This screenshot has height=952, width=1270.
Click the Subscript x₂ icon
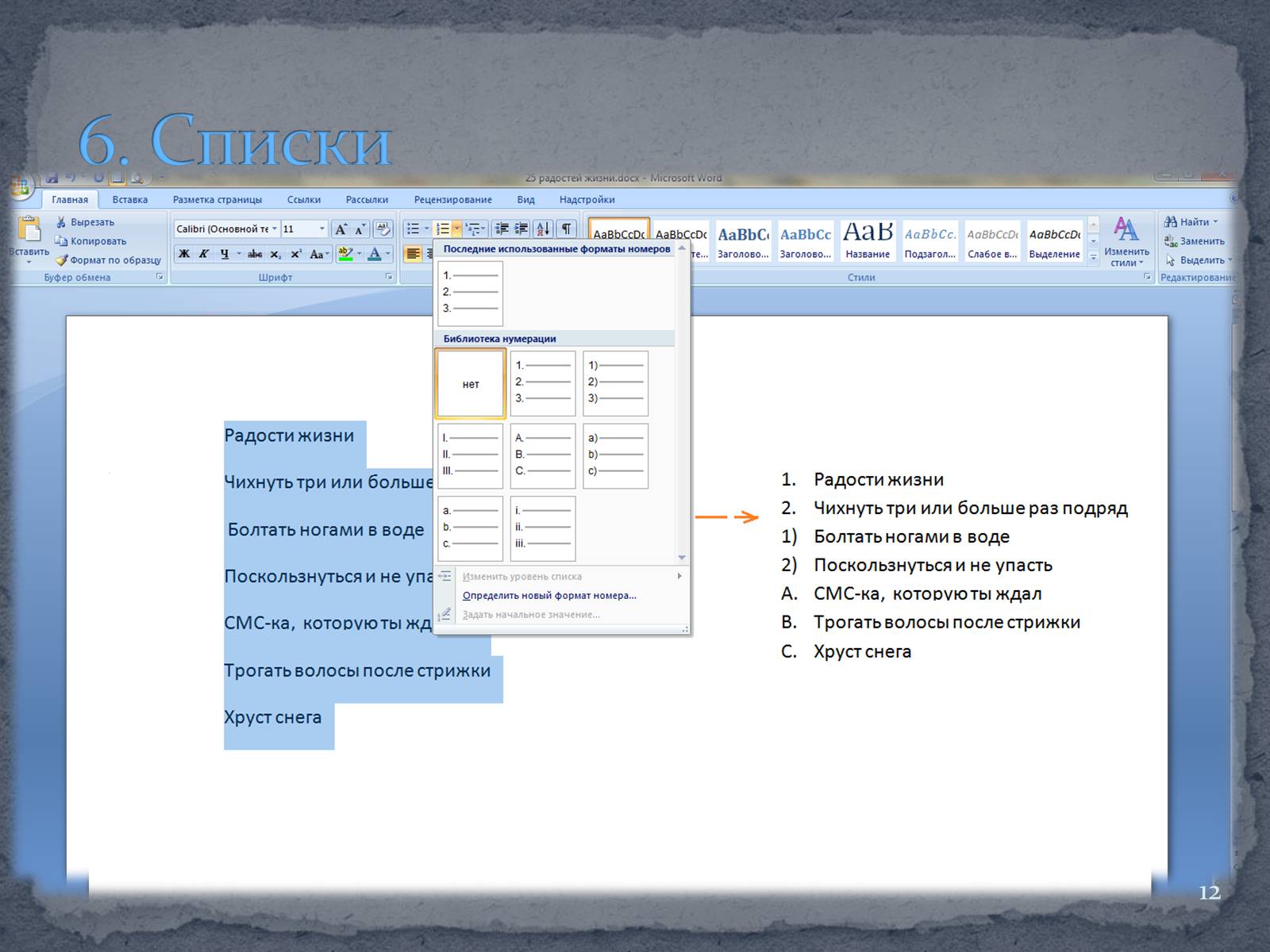click(x=275, y=254)
